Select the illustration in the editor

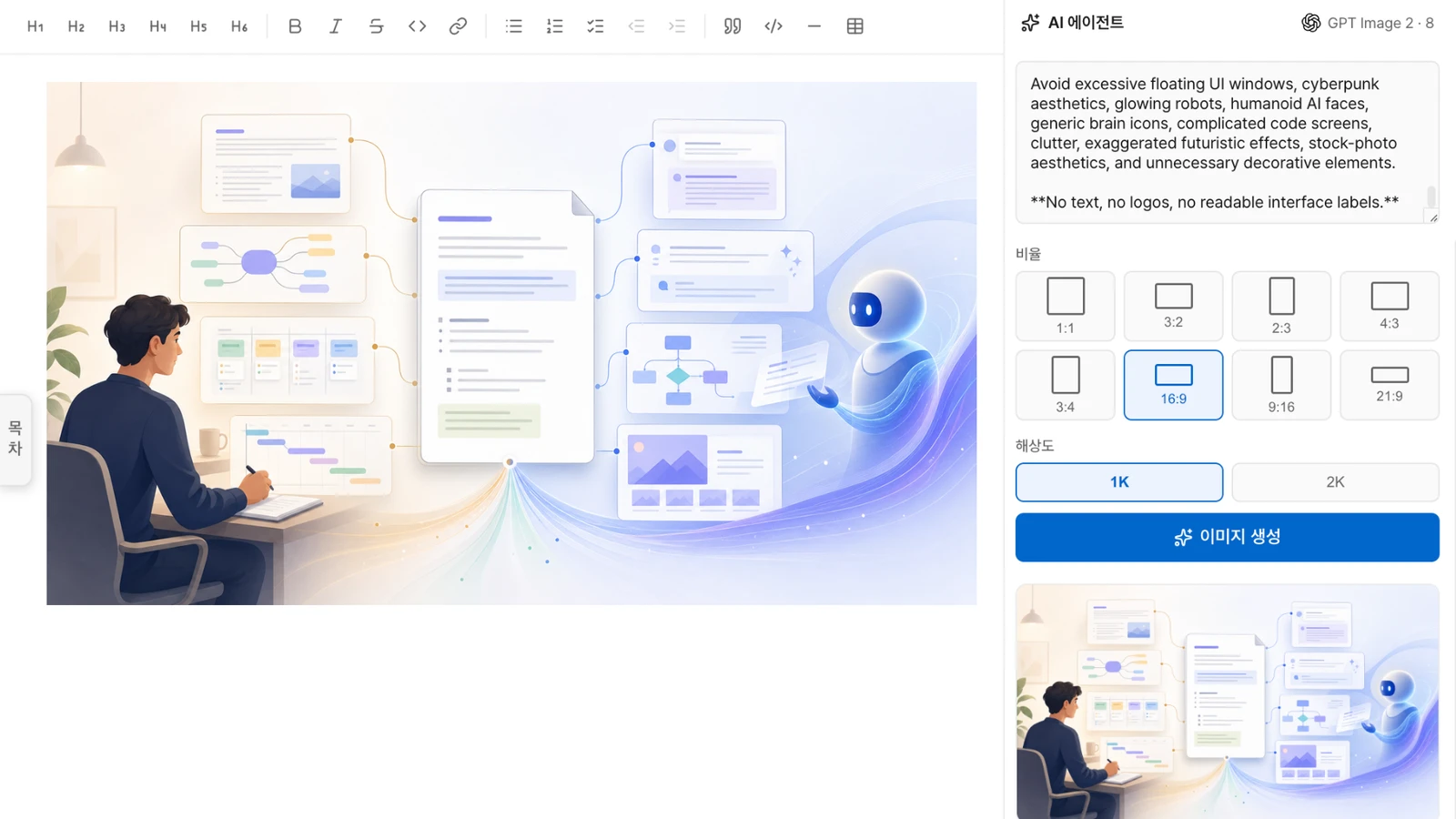tap(511, 343)
